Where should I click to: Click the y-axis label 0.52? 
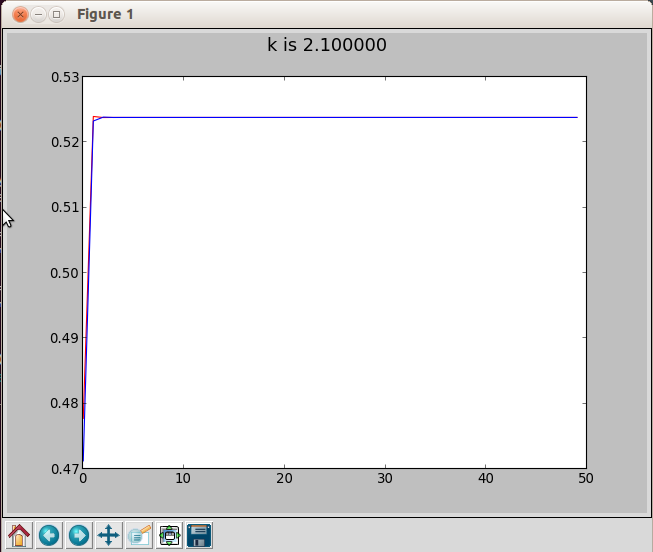coord(65,142)
